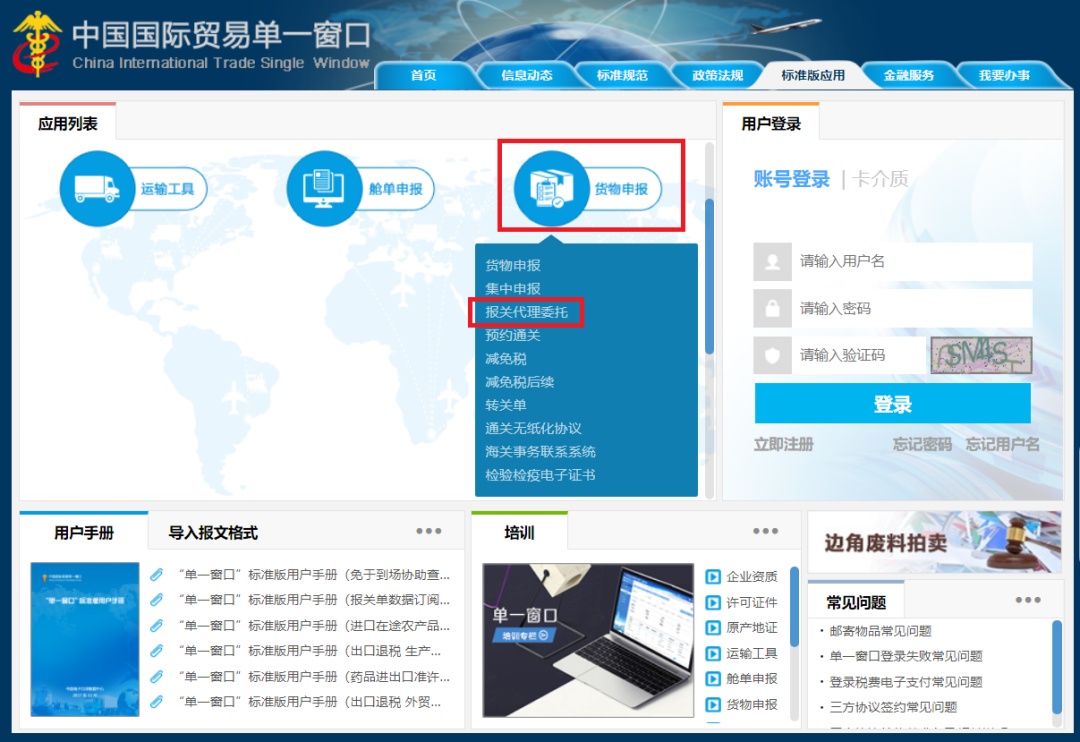Click the user silhouette icon in username field
This screenshot has height=742, width=1080.
pyautogui.click(x=772, y=262)
